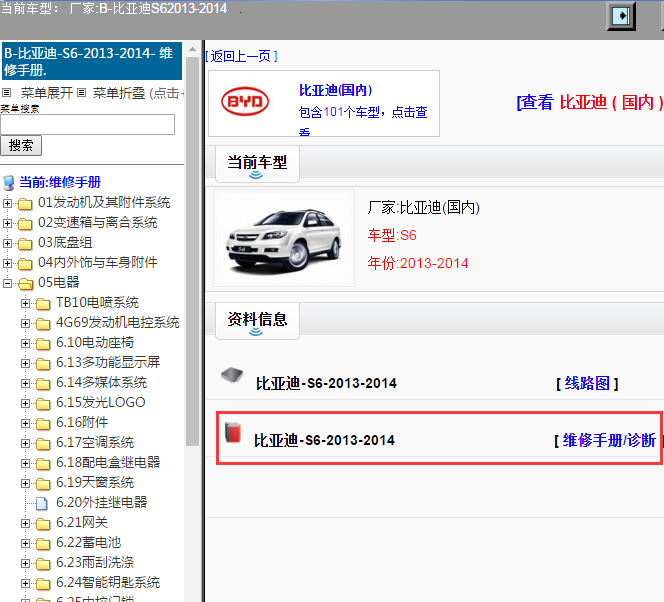This screenshot has width=664, height=602.
Task: Click the gray chip icon for 线路图 row
Action: click(x=232, y=375)
